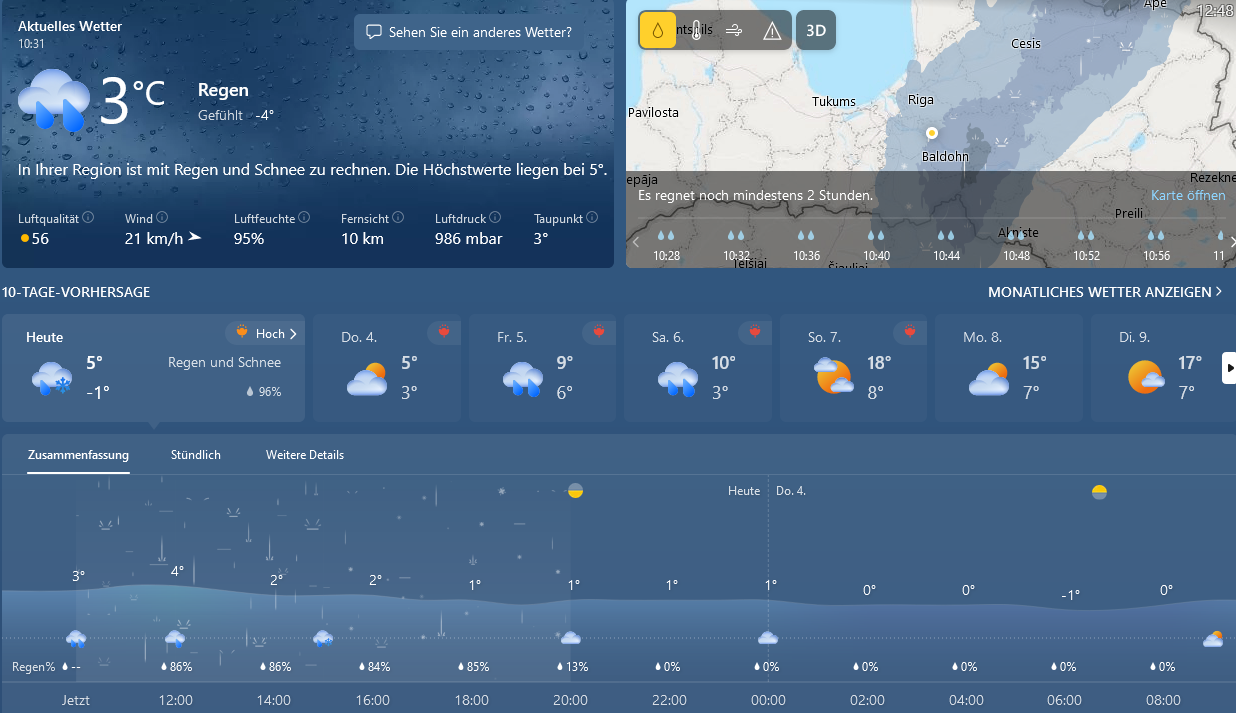Click the text Es regnet noch mindestens 2 Stunden
1236x713 pixels.
point(756,196)
